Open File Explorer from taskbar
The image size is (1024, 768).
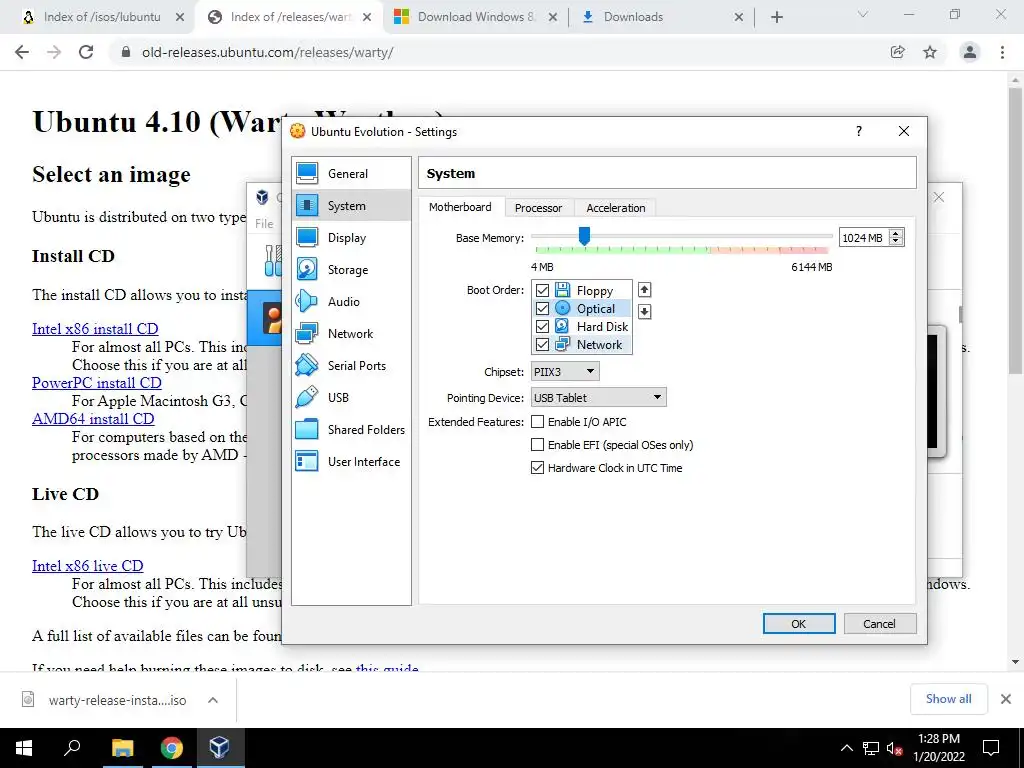click(x=122, y=748)
